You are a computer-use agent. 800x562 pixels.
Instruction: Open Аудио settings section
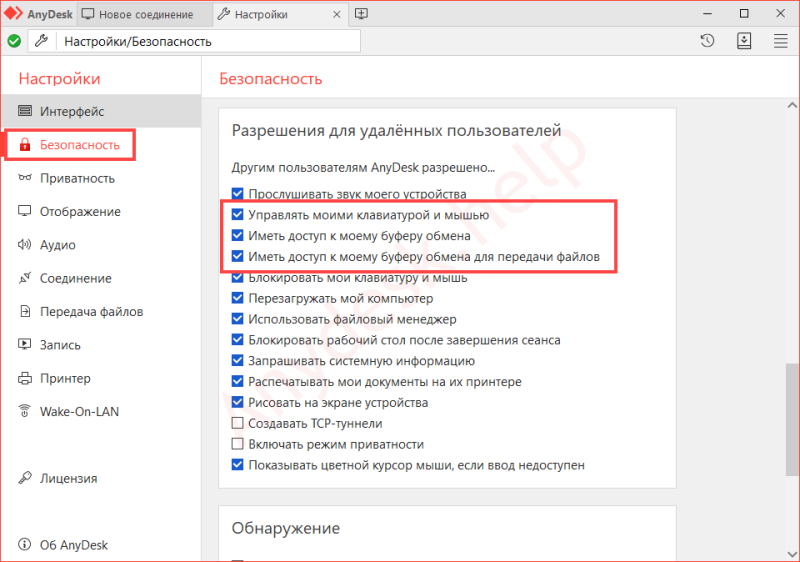(x=102, y=245)
